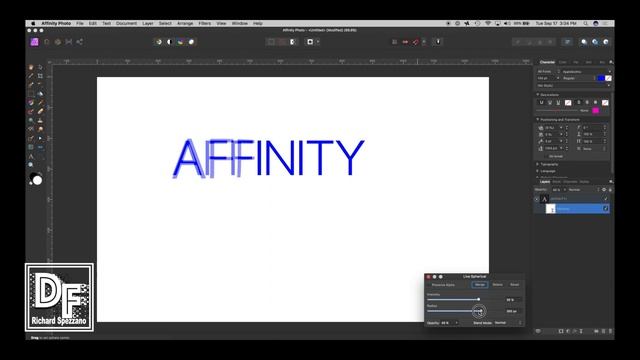Enable the No break checkbox
The height and width of the screenshot is (360, 640).
547,156
